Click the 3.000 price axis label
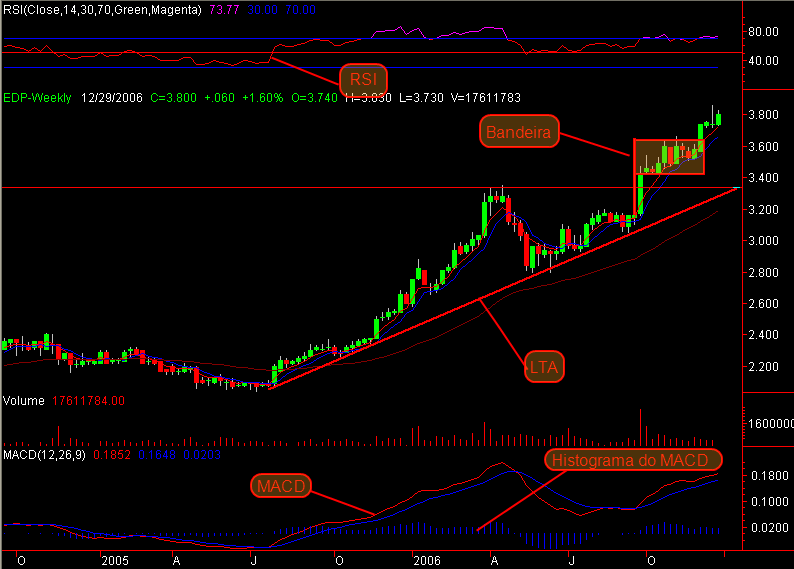 (764, 241)
